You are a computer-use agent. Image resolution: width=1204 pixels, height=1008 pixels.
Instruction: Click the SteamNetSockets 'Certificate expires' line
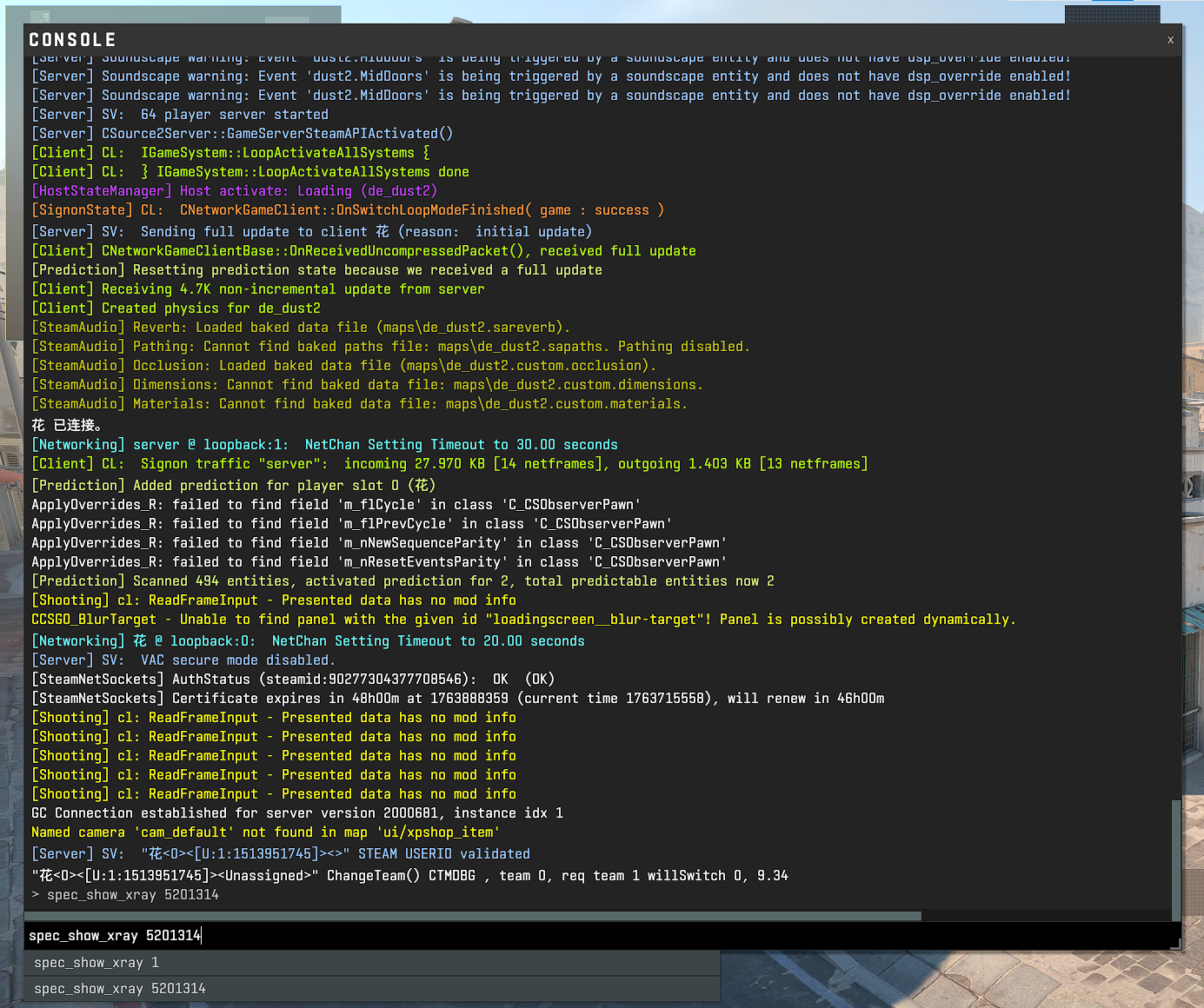(x=457, y=699)
